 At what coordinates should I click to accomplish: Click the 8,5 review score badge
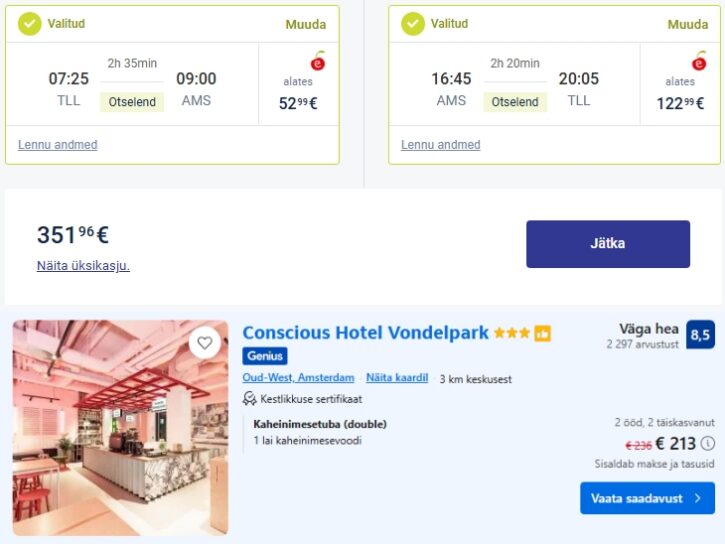click(x=700, y=335)
